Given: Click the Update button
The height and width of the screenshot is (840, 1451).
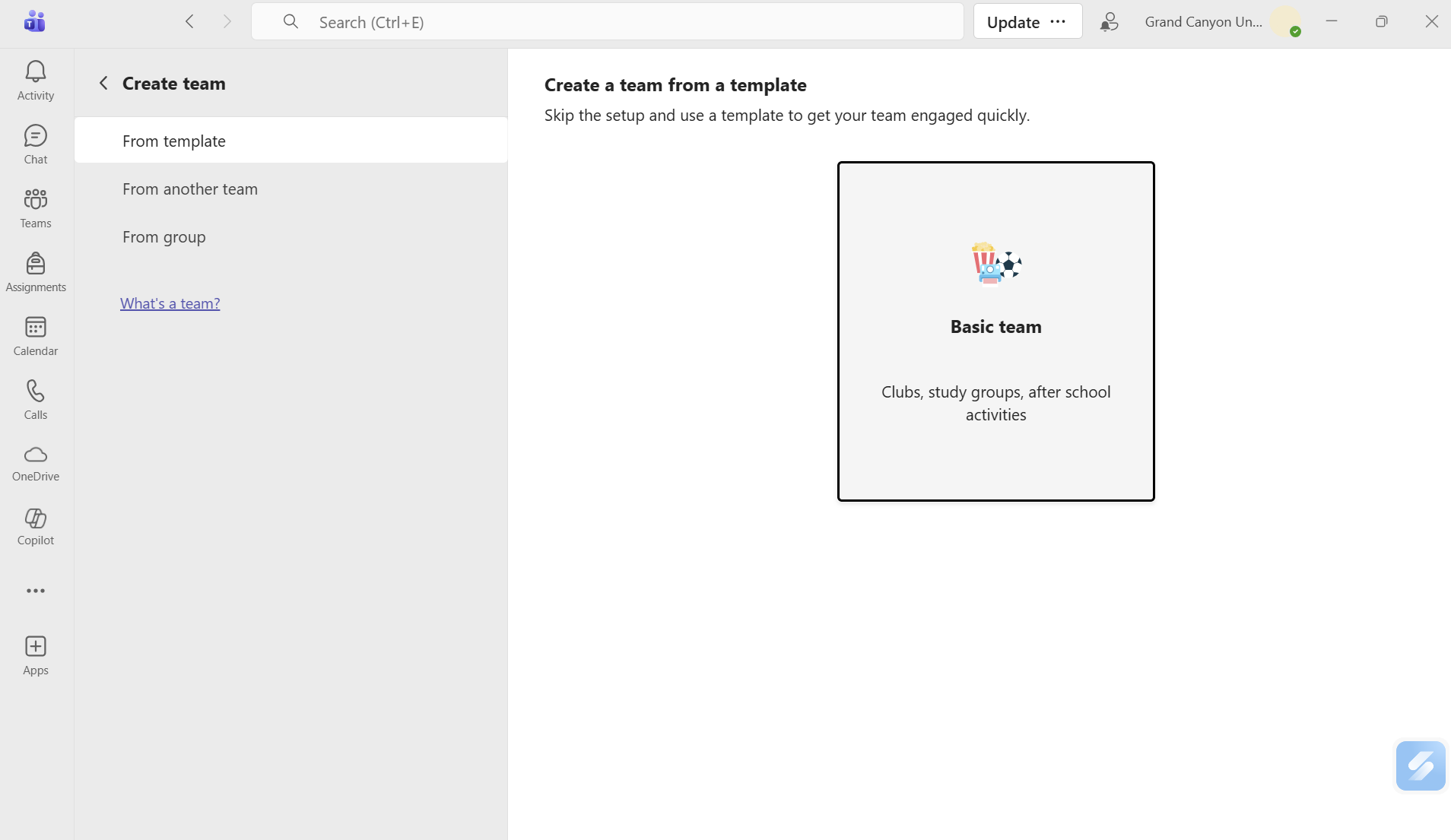Looking at the screenshot, I should (1013, 22).
